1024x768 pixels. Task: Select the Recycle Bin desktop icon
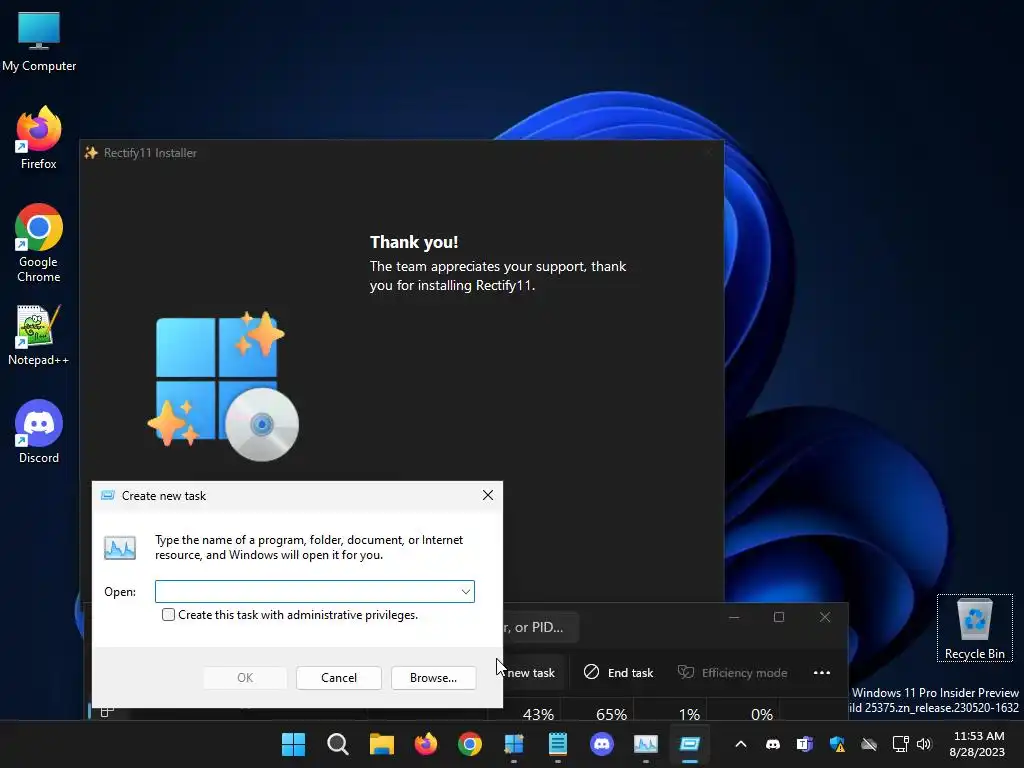click(974, 628)
